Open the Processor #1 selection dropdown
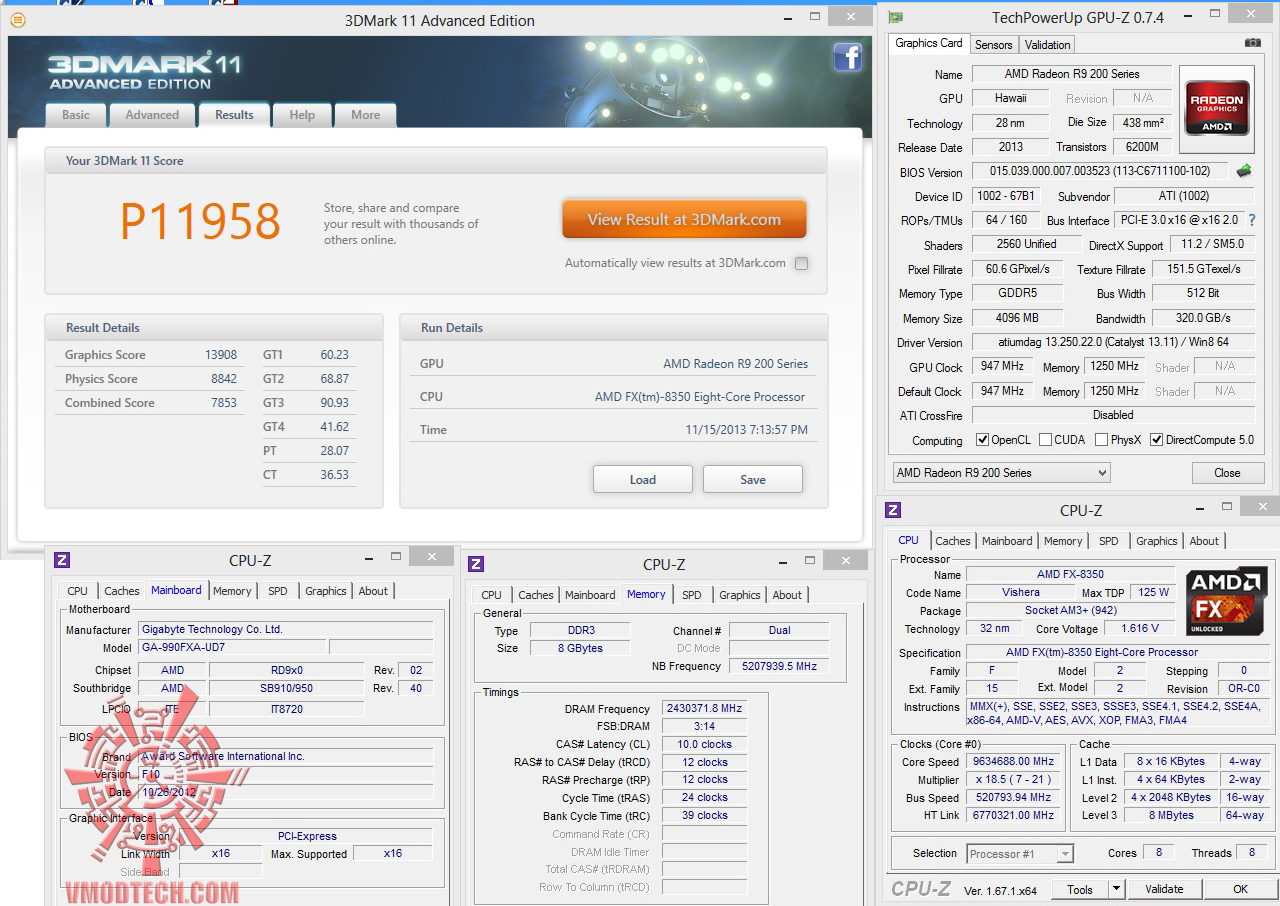Viewport: 1280px width, 906px height. click(x=1020, y=854)
